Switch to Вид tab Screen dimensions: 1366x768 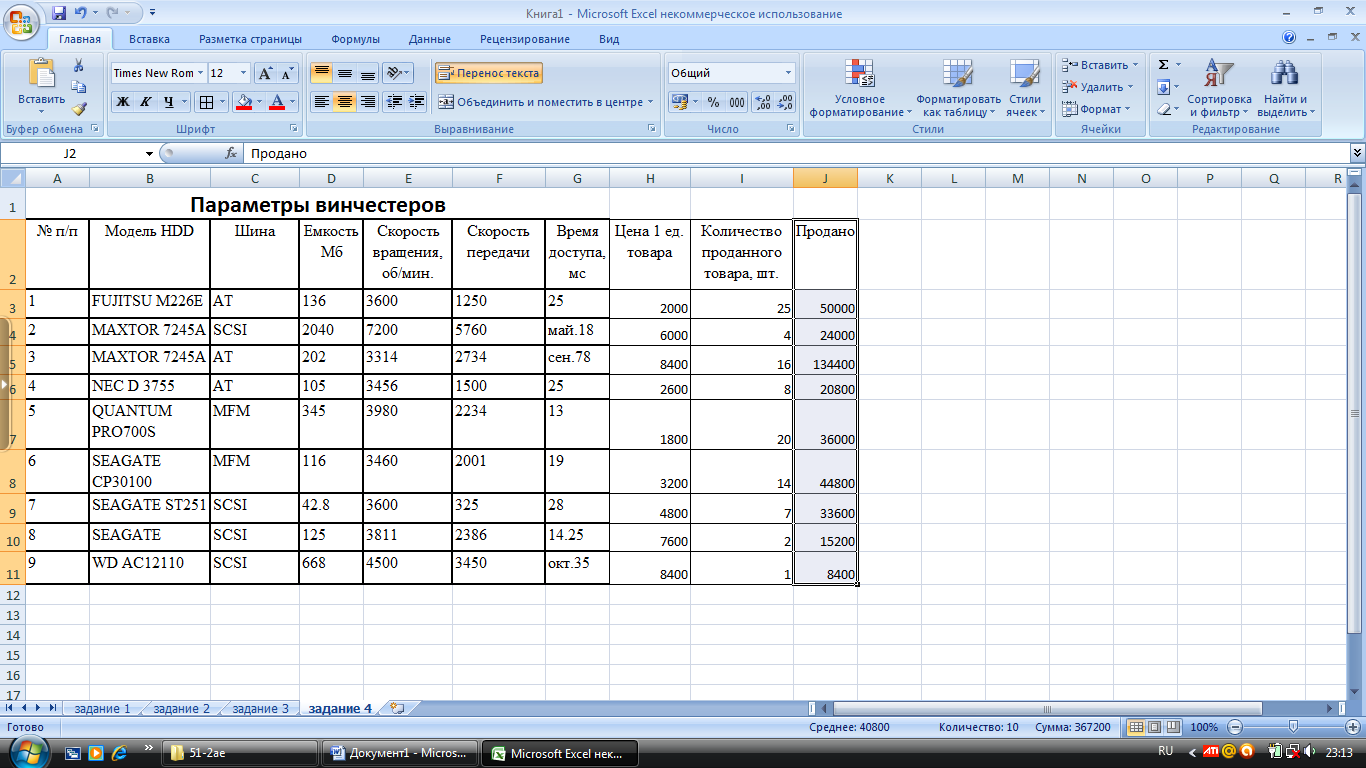point(609,39)
